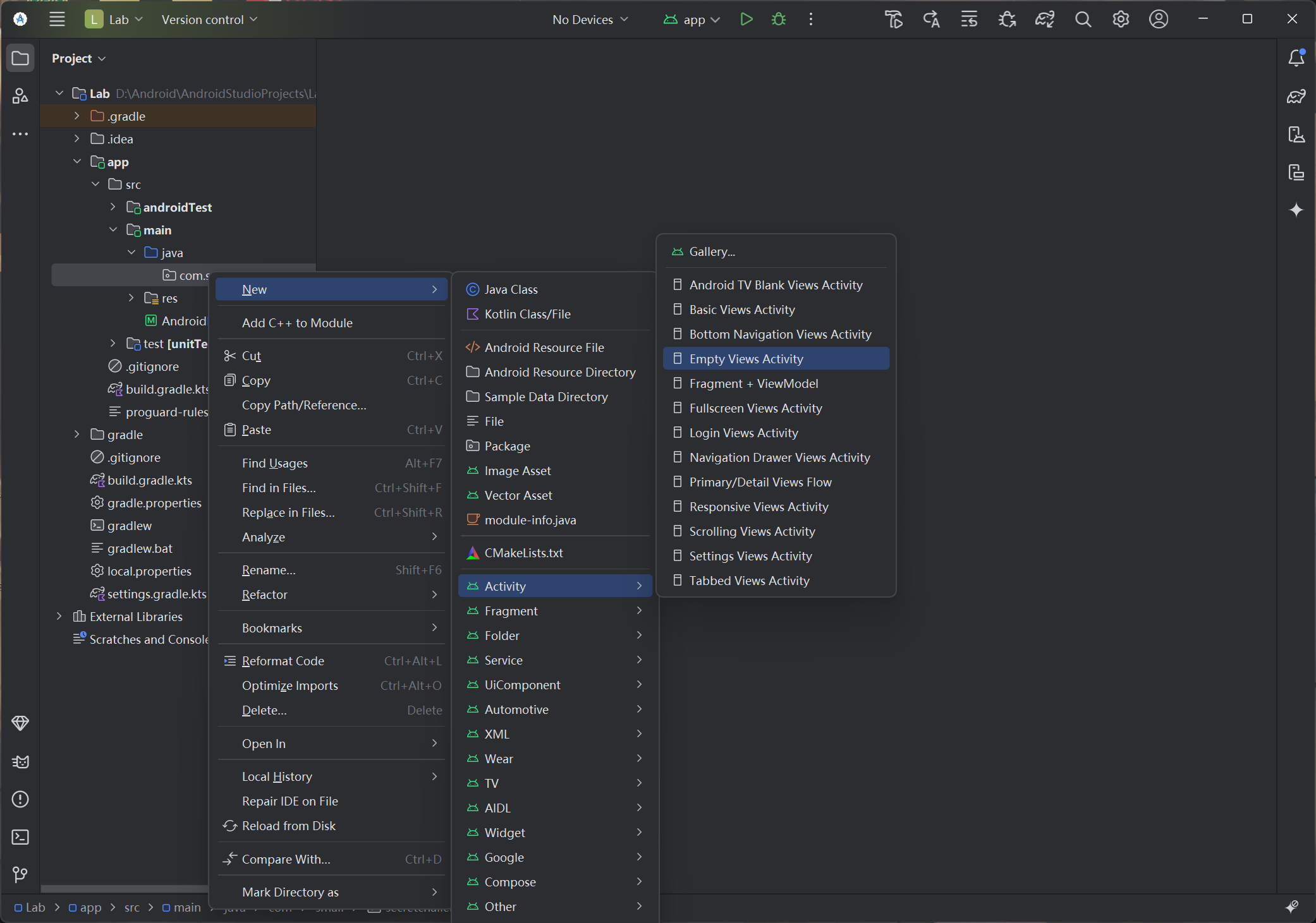This screenshot has height=923, width=1316.
Task: Click the green Run app button
Action: pos(746,20)
